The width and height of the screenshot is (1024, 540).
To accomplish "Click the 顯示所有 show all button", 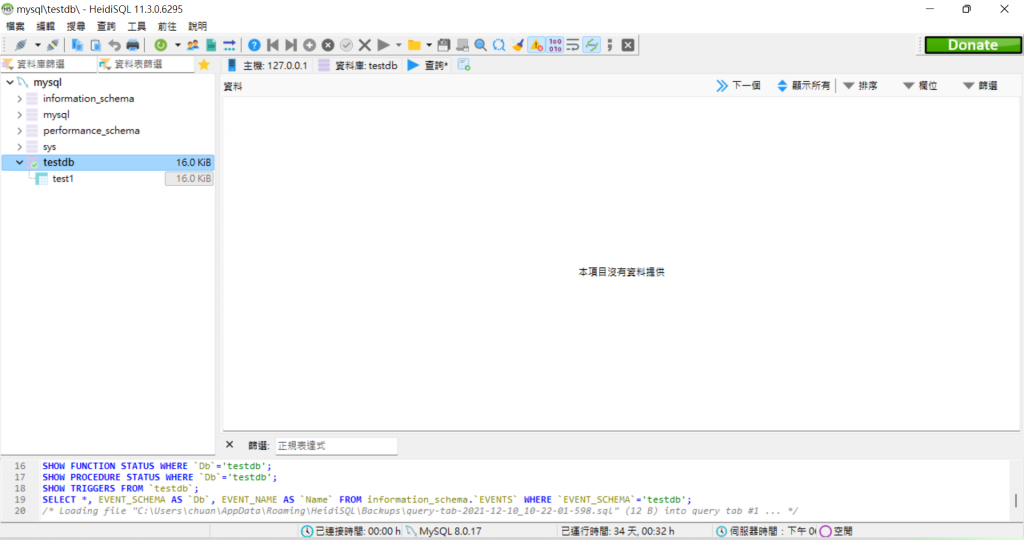I will (x=803, y=86).
